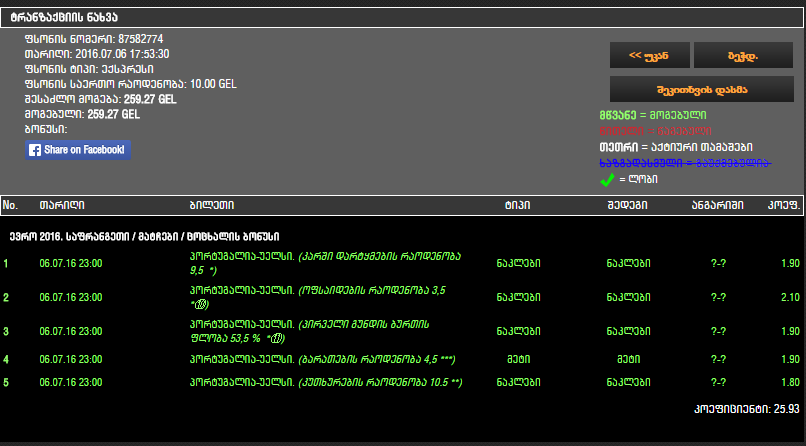
Task: Click the 'ოფსაიდების რაოდენობა 3,5' ticket row
Action: pyautogui.click(x=318, y=298)
